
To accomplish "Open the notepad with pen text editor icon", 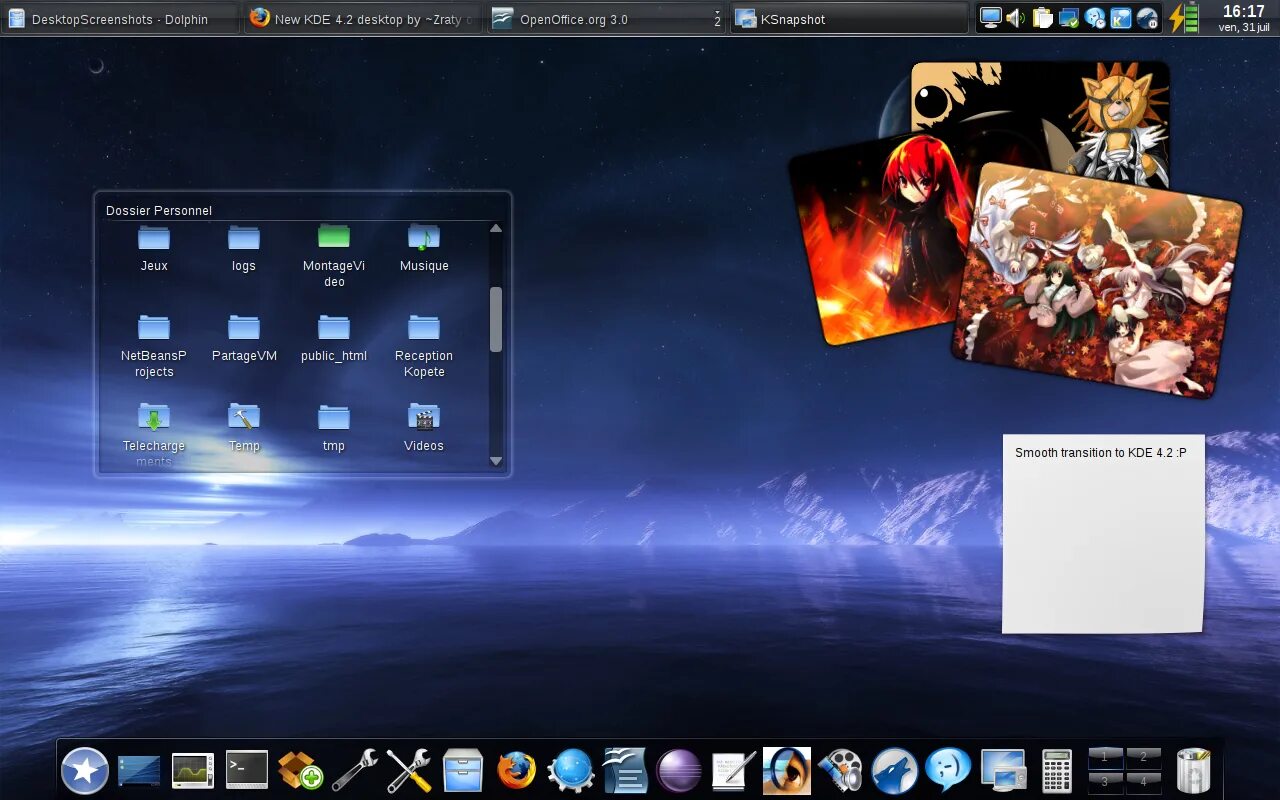I will point(733,771).
